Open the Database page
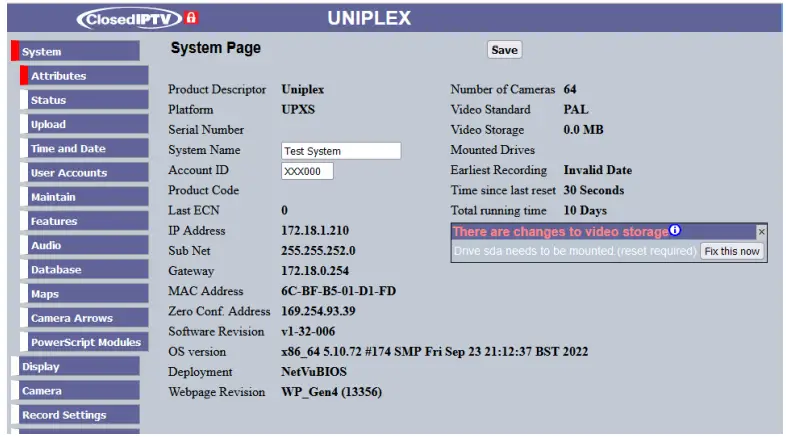 (x=84, y=270)
